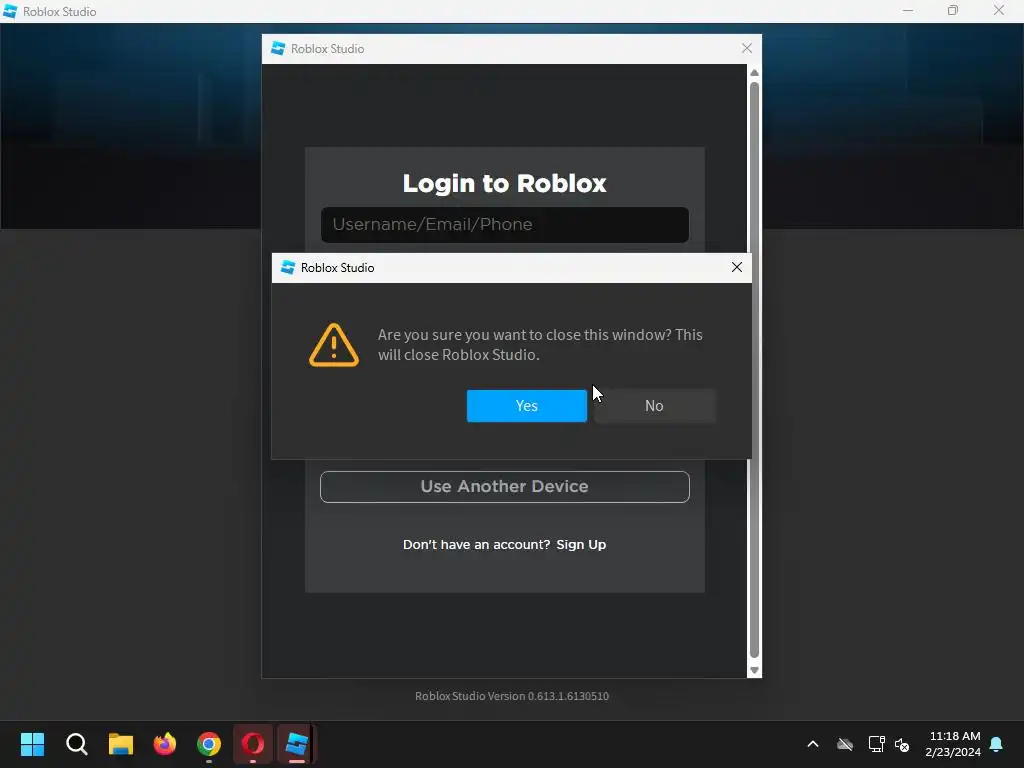Click Roblox Studio logo in login window title
1024x768 pixels.
tap(278, 48)
